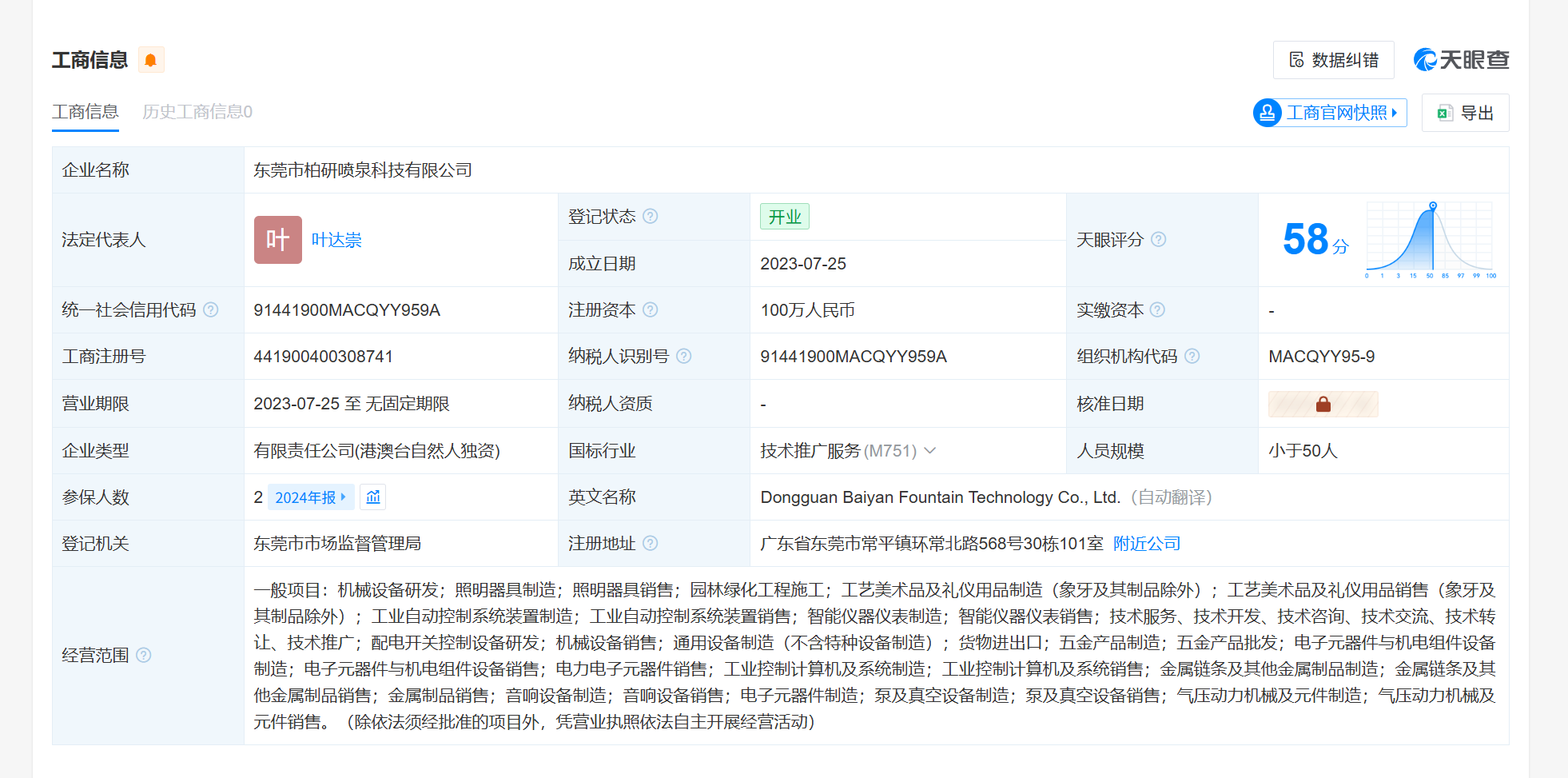The height and width of the screenshot is (778, 1568).
Task: Click the 叶 avatar icon
Action: 277,240
